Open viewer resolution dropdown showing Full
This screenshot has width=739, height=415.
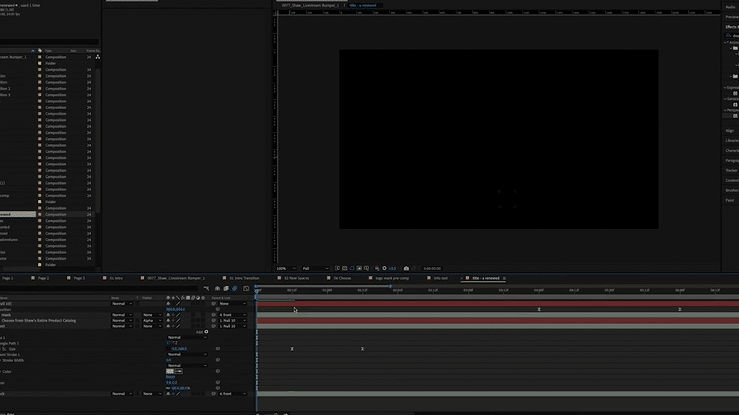[x=315, y=269]
